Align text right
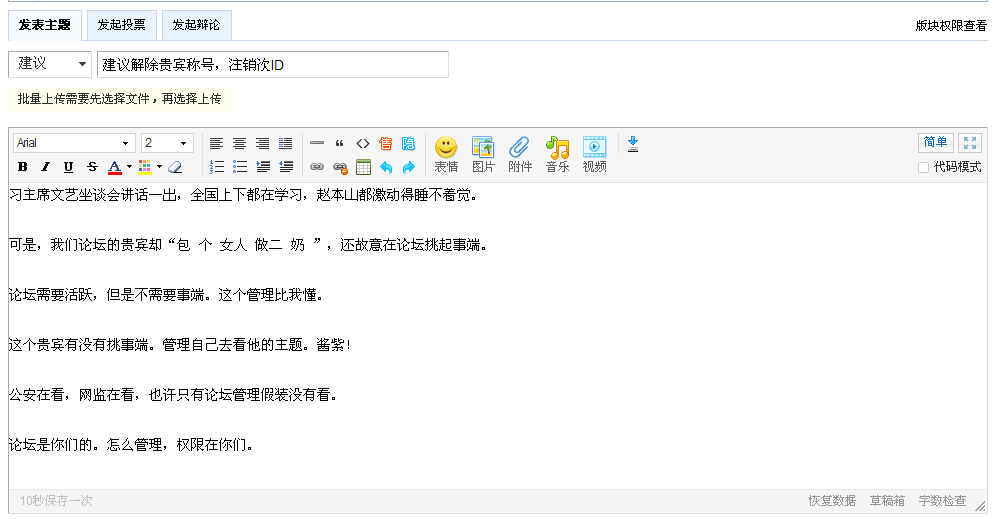The height and width of the screenshot is (519, 996). pos(262,144)
